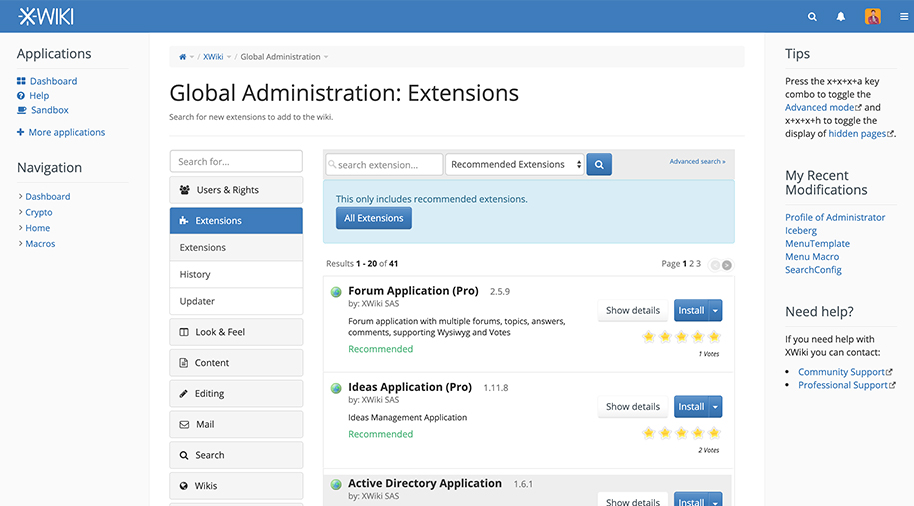Click the search magnifier icon in top bar

coord(812,17)
